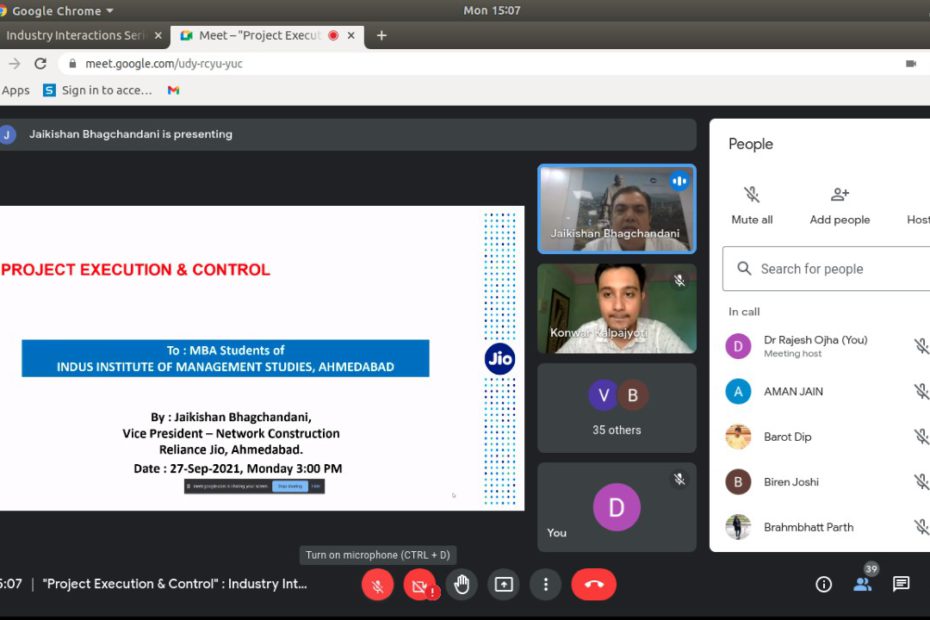Click the Stop sharing button on slide
This screenshot has height=620, width=930.
click(289, 486)
